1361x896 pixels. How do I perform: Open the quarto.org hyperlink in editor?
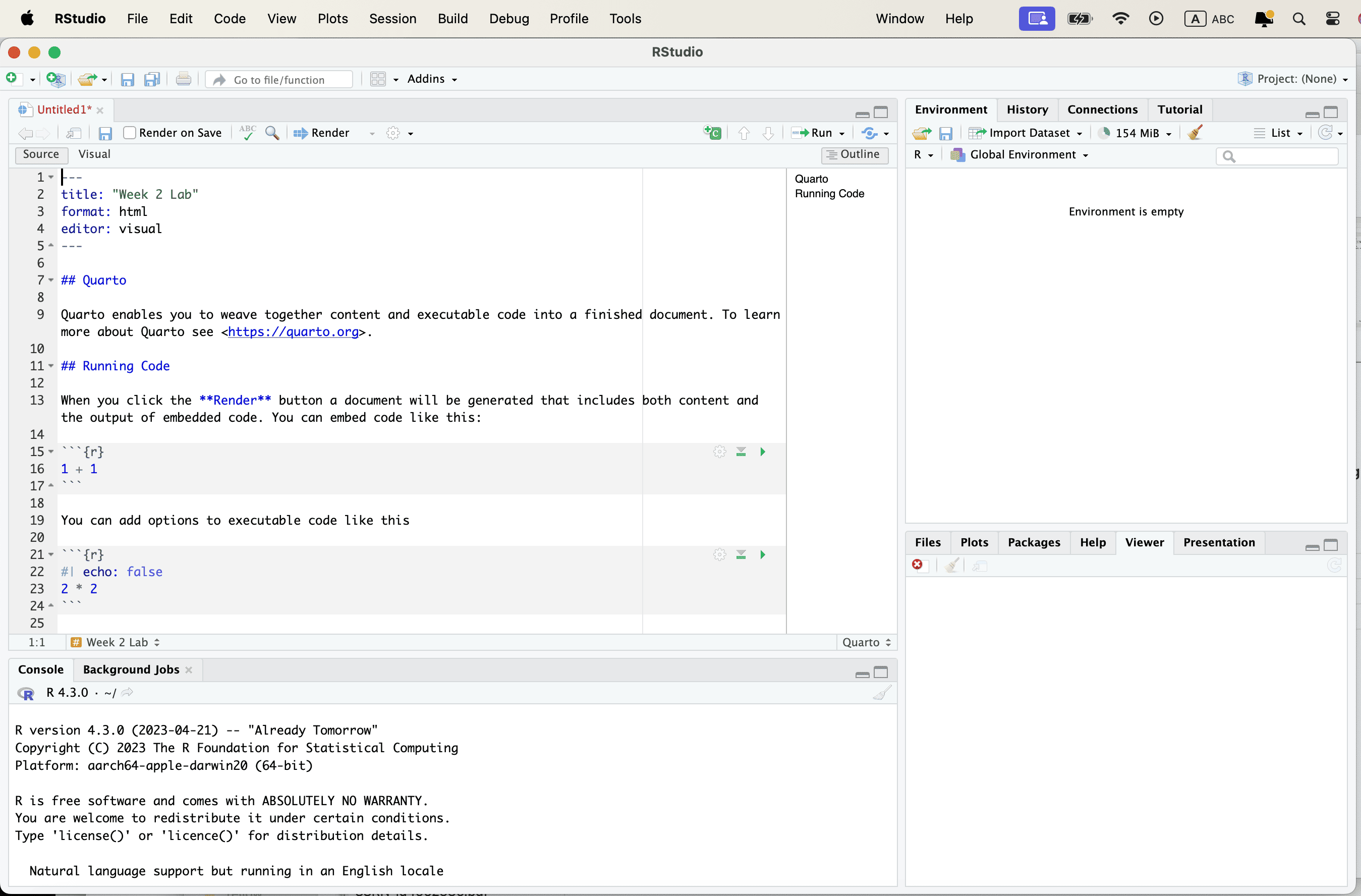click(293, 331)
